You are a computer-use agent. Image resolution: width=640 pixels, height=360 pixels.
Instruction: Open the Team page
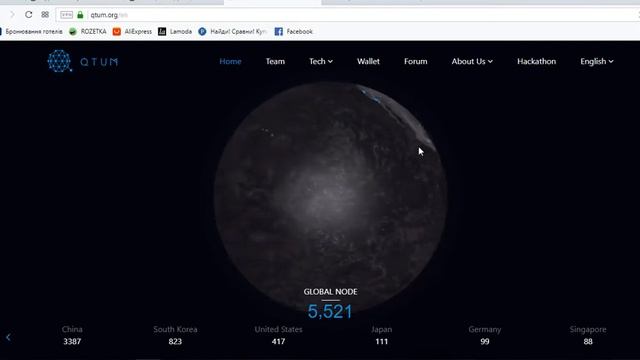[275, 61]
